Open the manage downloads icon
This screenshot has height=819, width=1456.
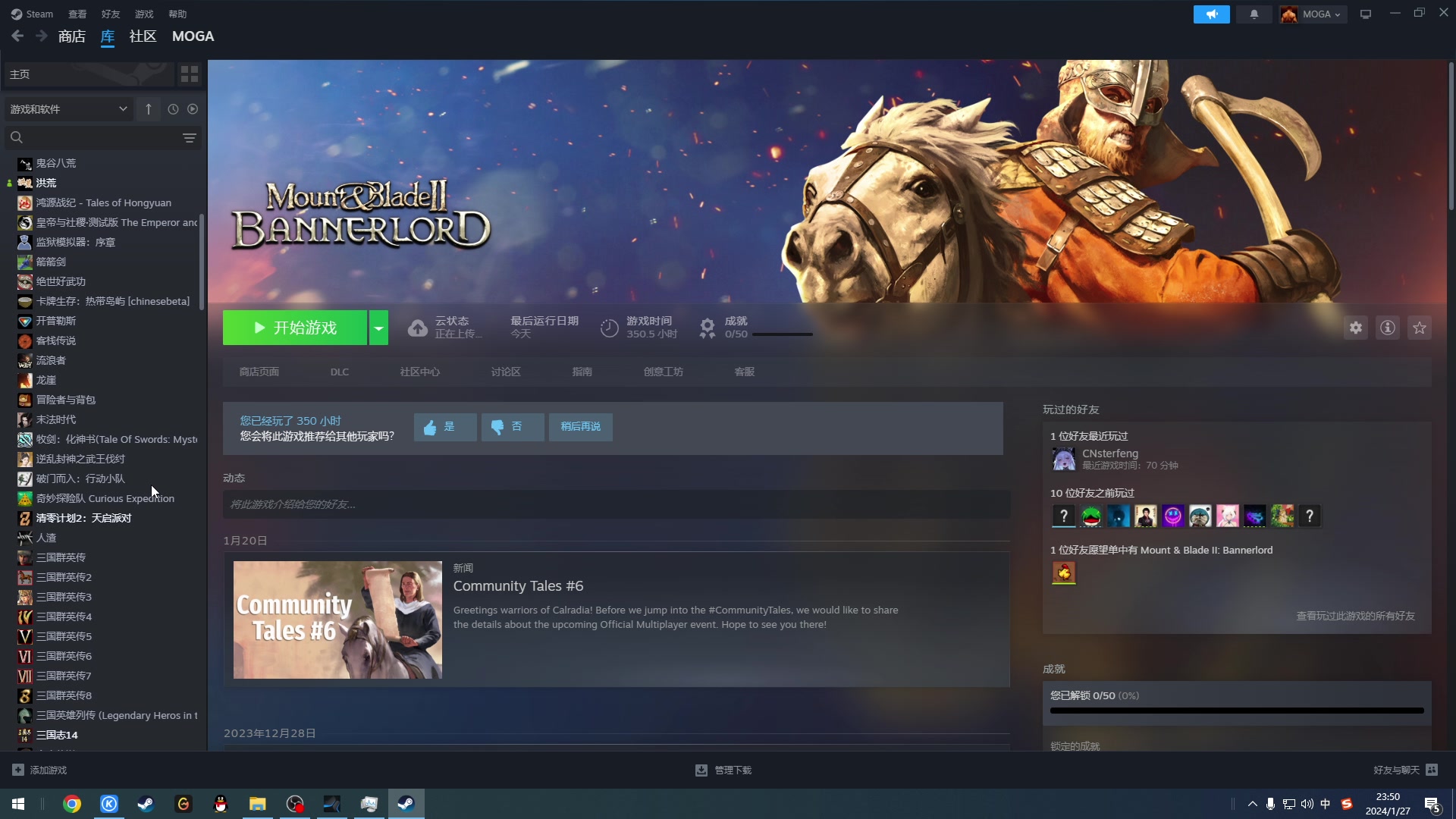pos(701,770)
